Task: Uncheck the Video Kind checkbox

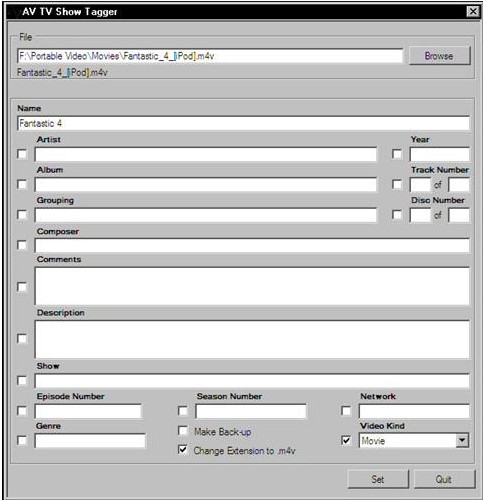Action: point(346,440)
